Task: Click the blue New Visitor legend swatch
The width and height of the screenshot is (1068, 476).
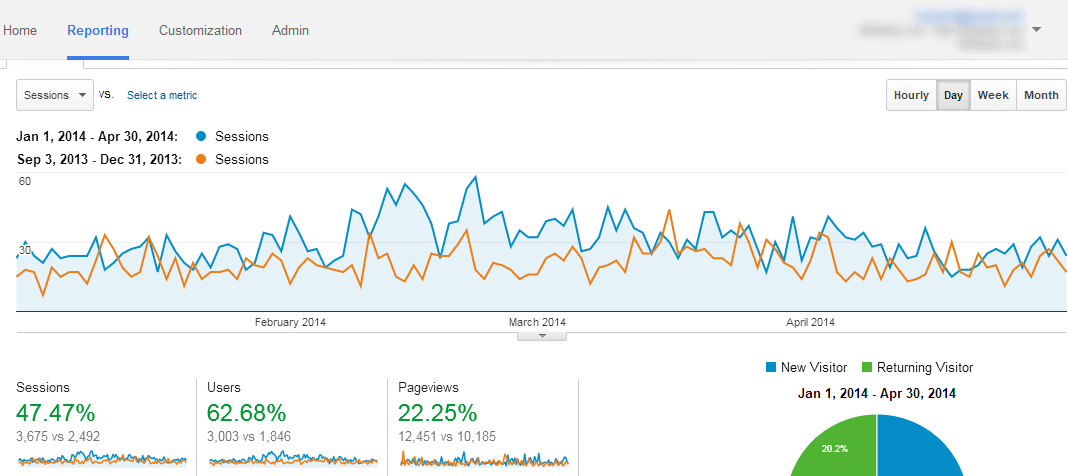Action: click(771, 367)
